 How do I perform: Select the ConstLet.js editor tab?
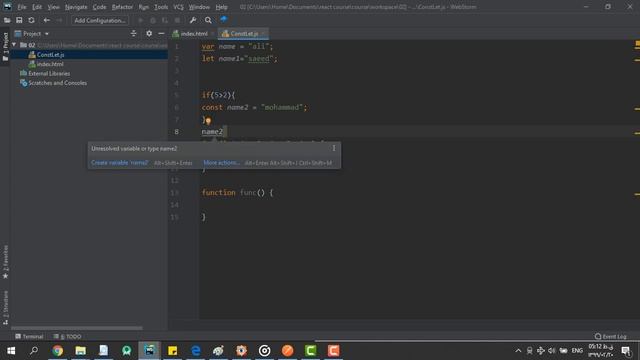(244, 33)
